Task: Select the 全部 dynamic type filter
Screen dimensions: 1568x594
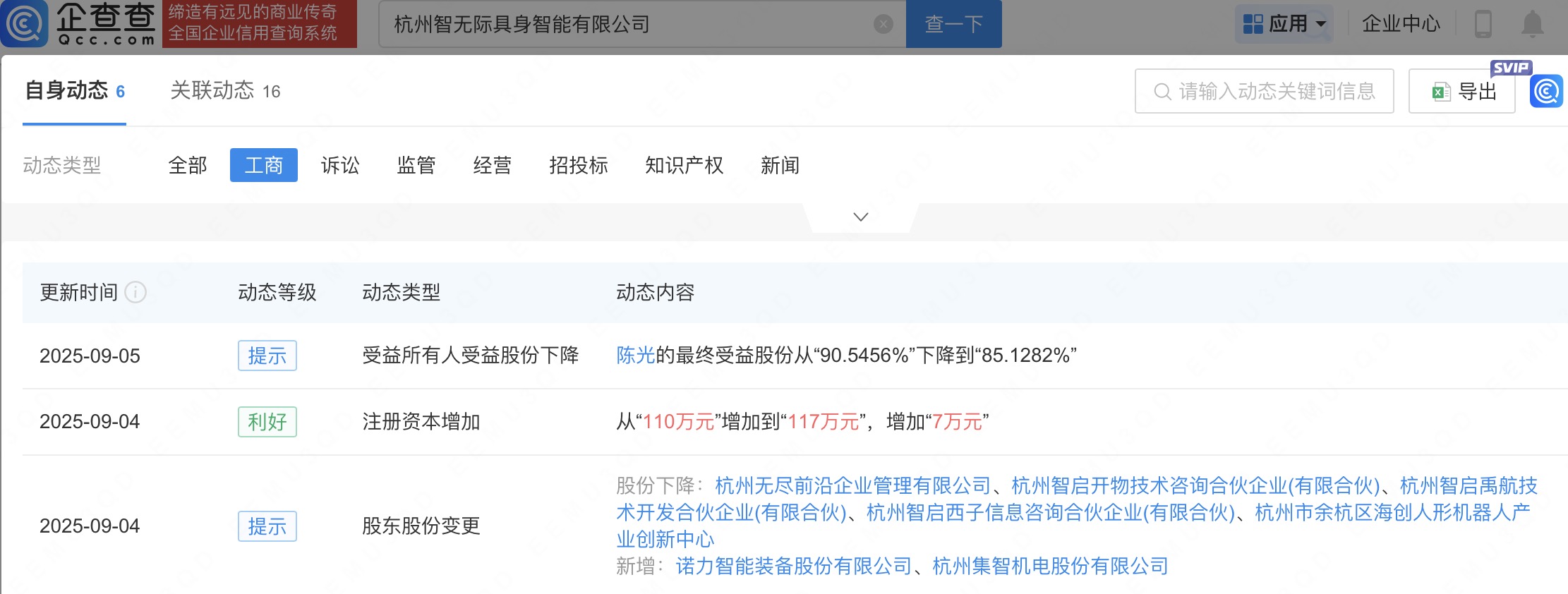Action: tap(188, 166)
